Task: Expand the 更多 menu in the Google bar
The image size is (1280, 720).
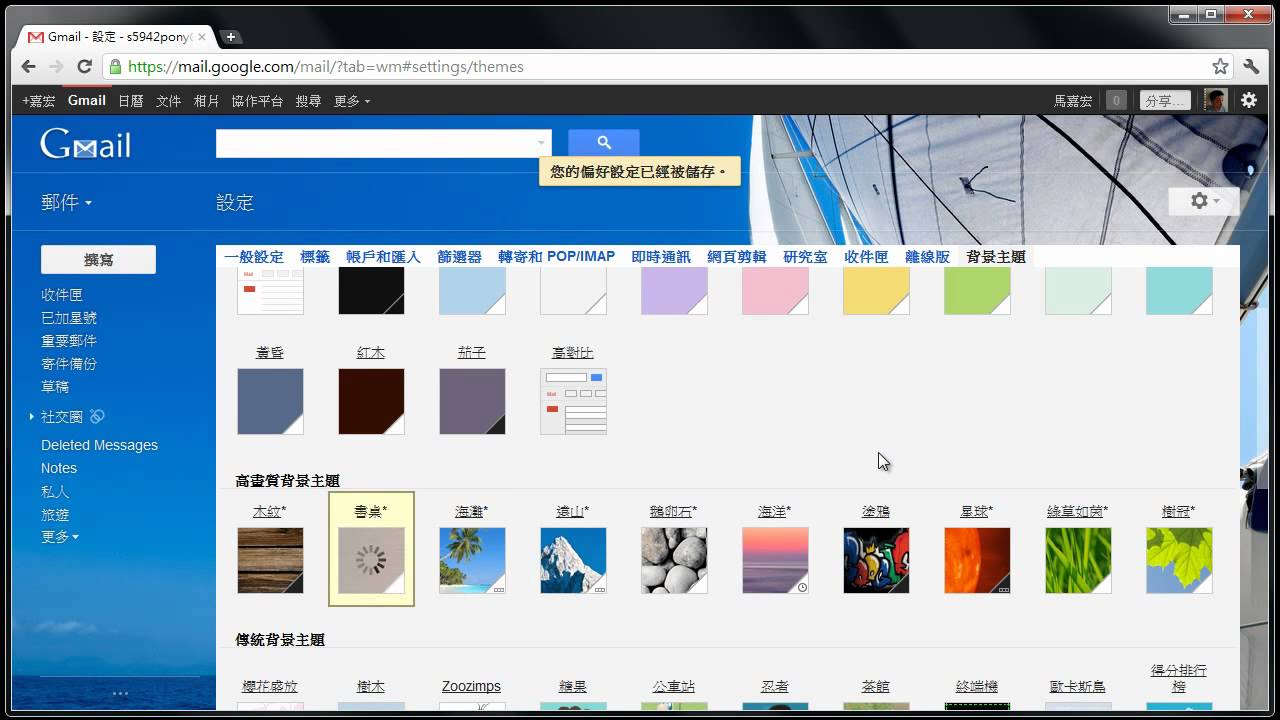Action: (x=352, y=101)
